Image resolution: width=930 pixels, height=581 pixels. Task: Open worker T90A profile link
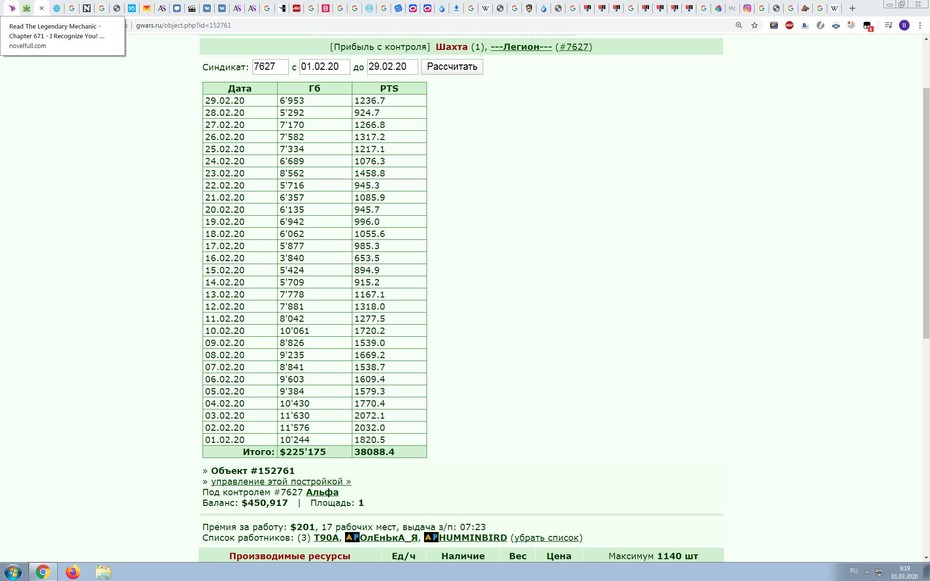click(326, 538)
